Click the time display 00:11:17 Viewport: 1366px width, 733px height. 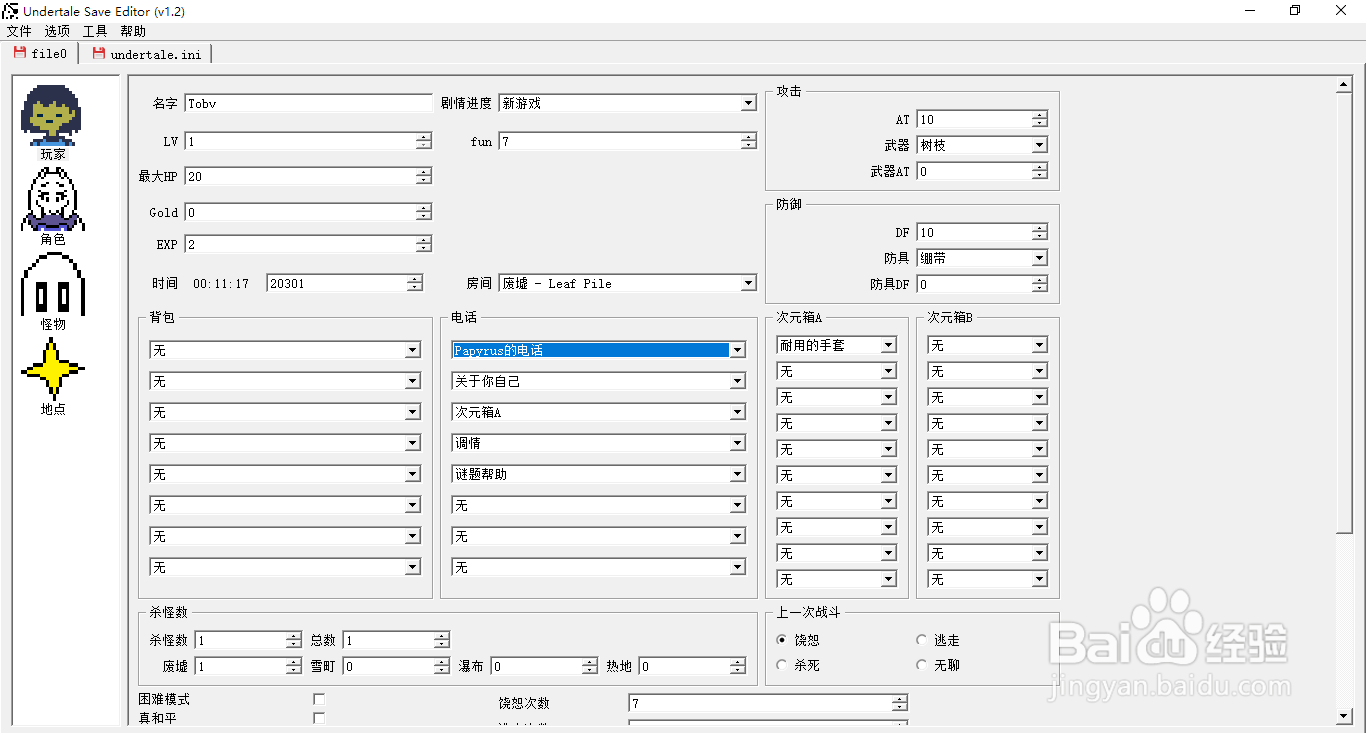pyautogui.click(x=221, y=284)
